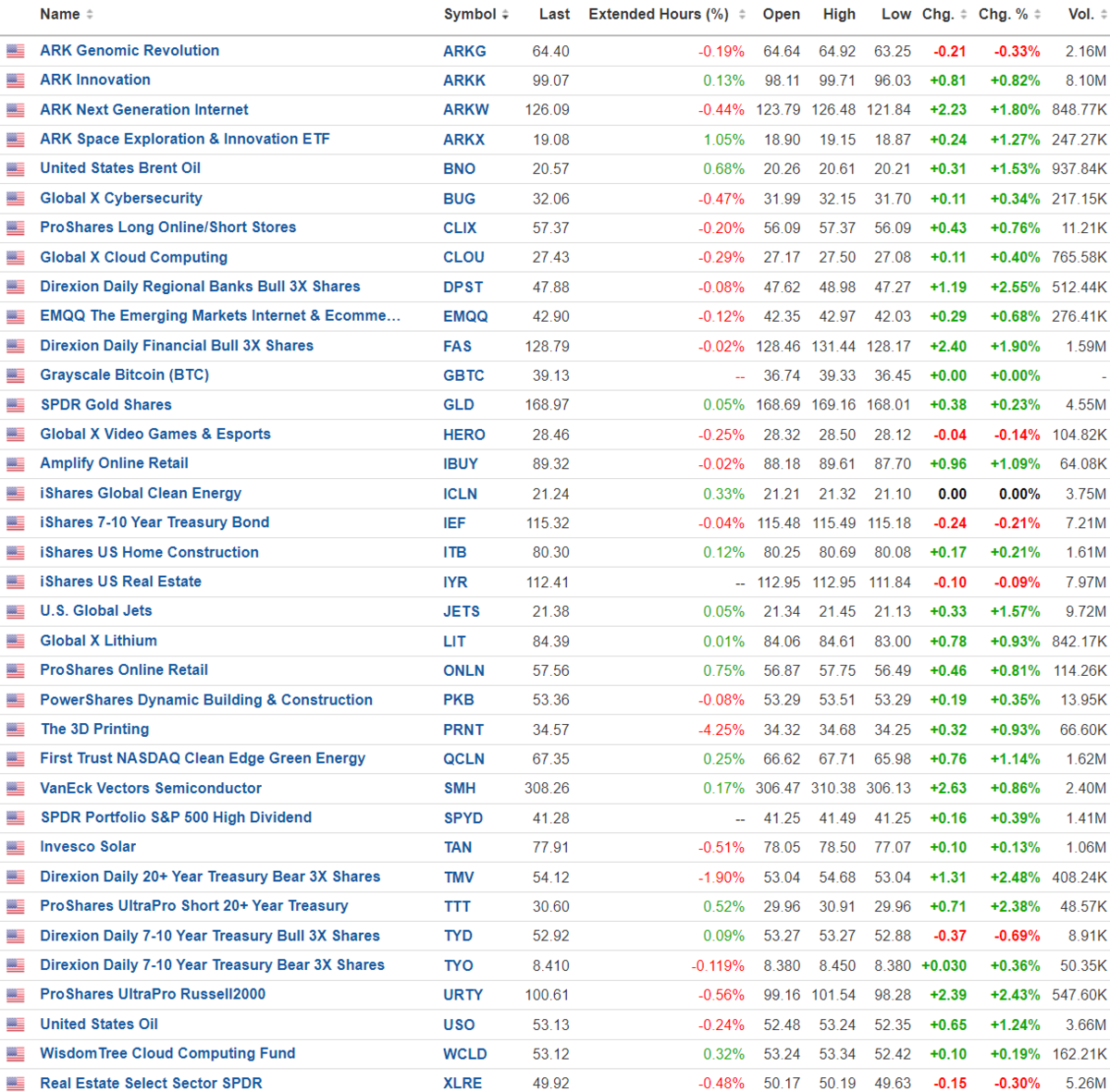
Task: Open Global X Cloud Computing link
Action: [x=133, y=257]
